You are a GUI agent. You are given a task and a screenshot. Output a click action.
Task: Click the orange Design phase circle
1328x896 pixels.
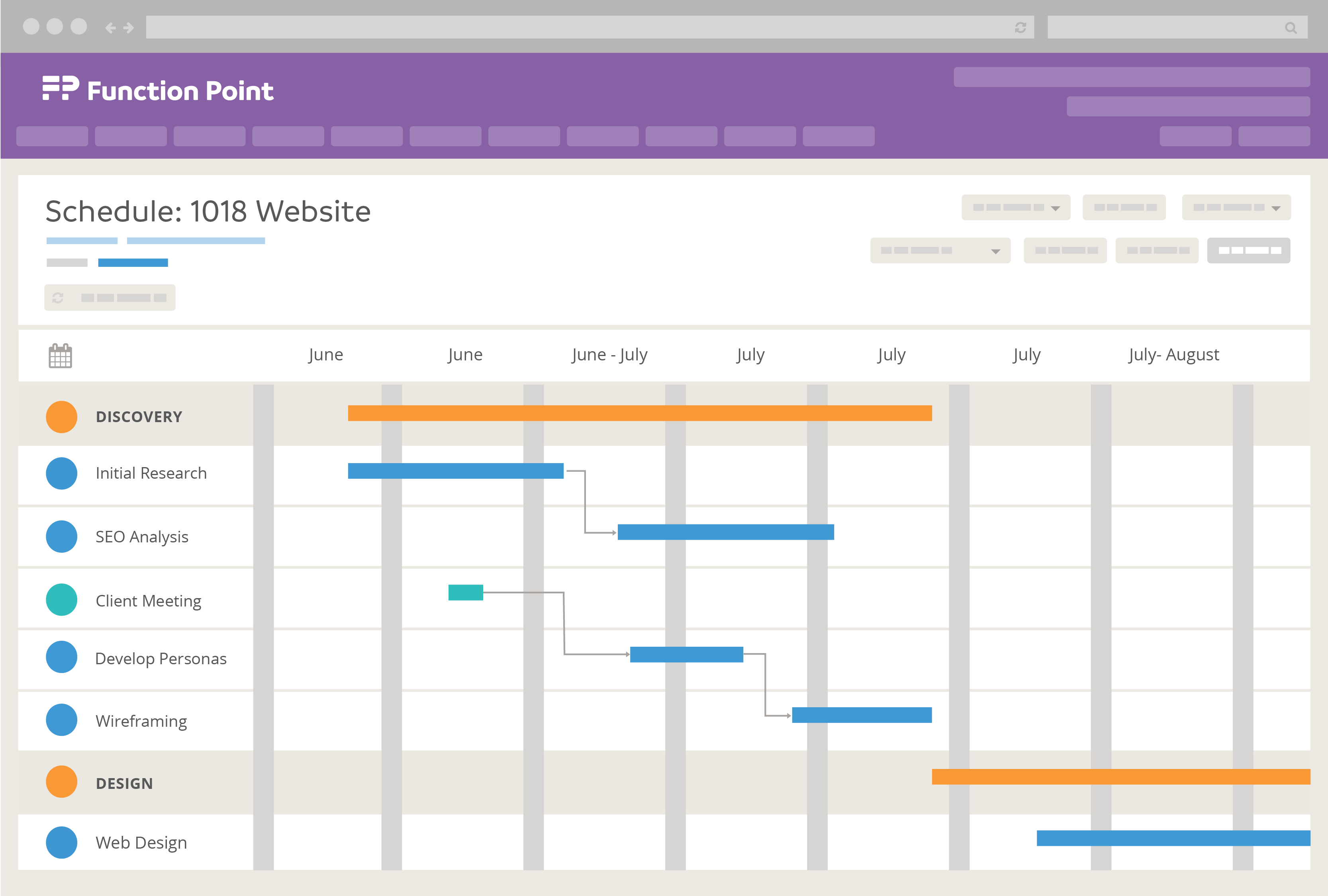pyautogui.click(x=62, y=782)
